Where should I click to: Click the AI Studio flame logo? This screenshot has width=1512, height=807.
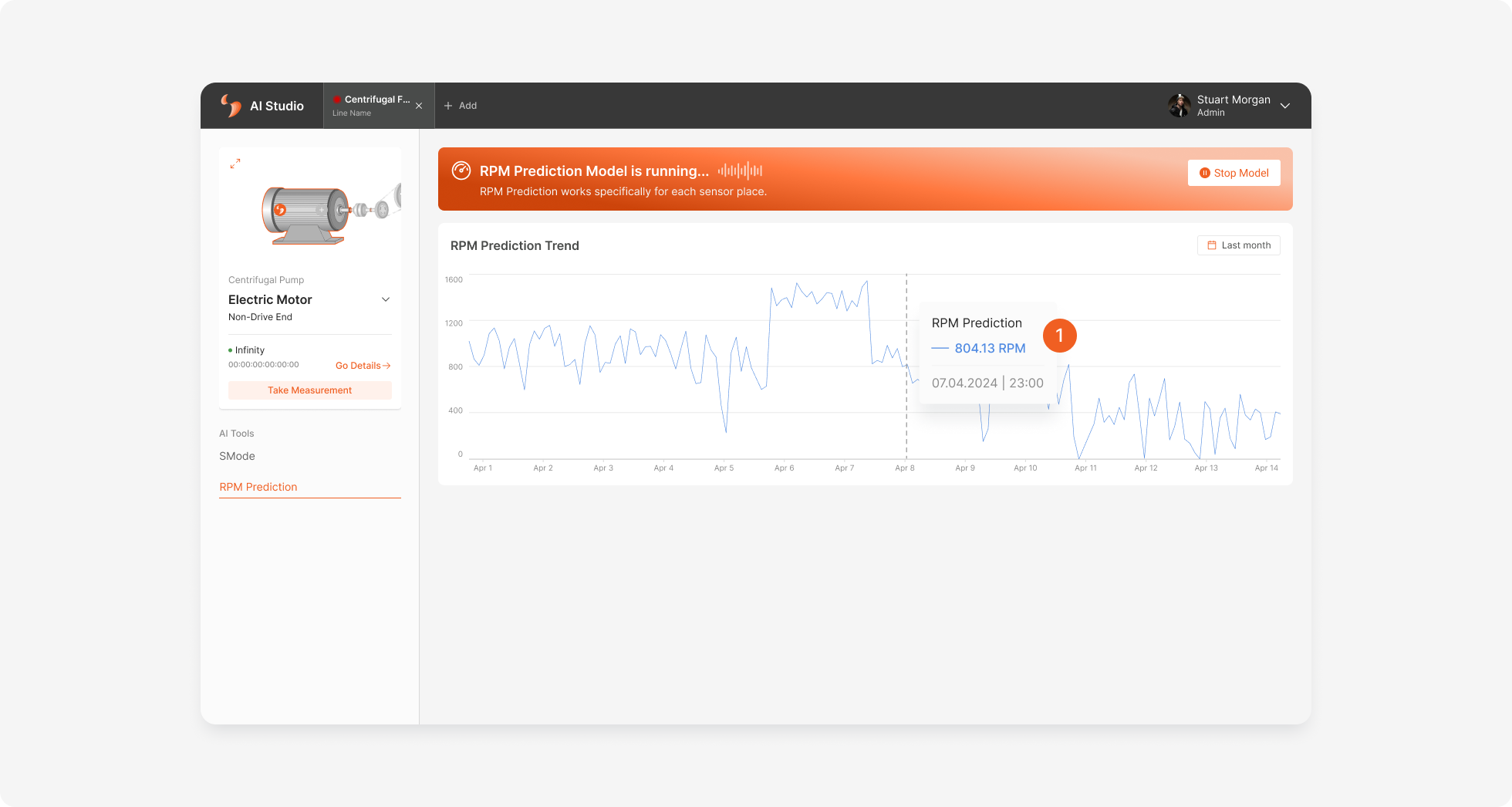point(231,106)
